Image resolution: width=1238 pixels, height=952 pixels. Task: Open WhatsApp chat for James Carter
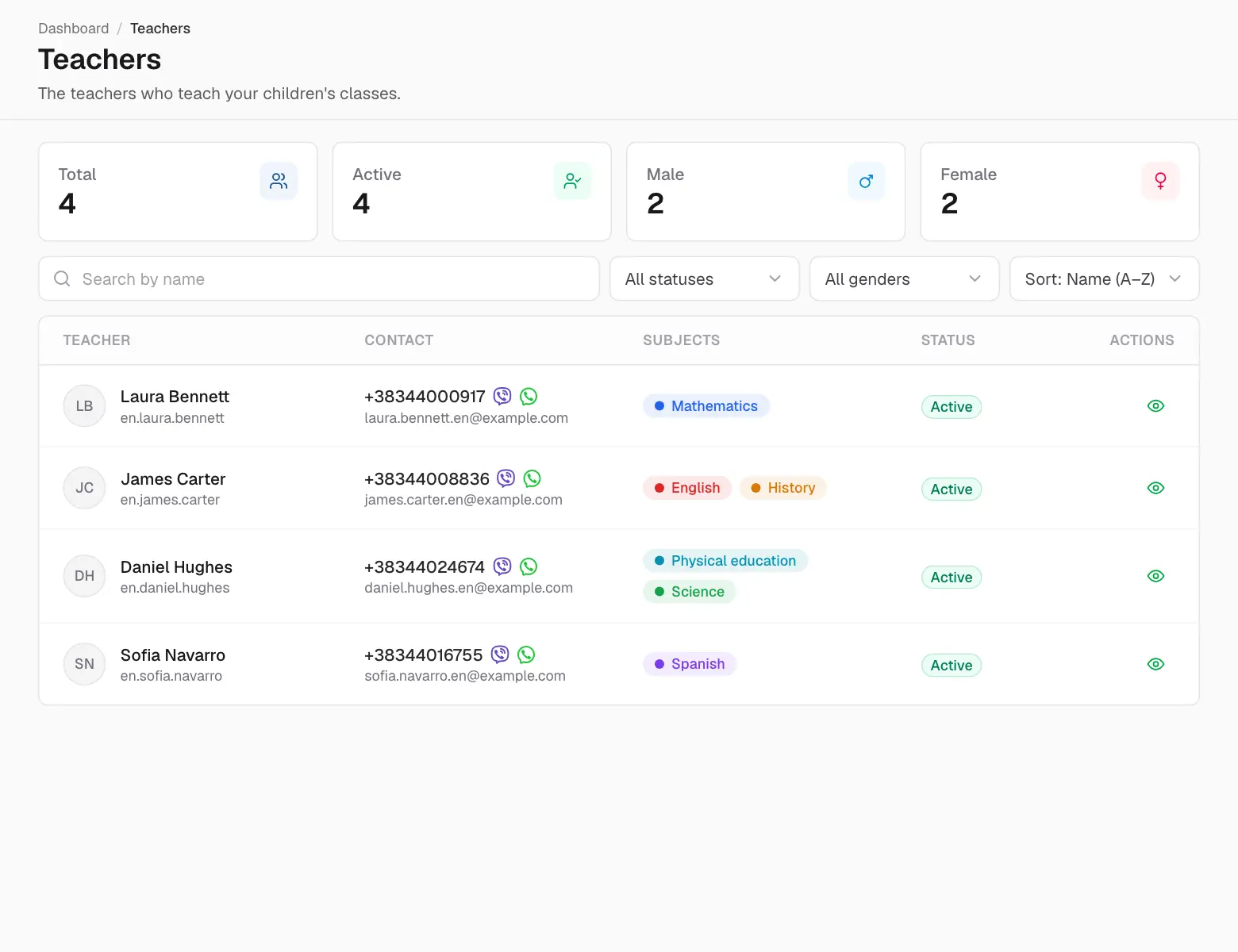click(532, 478)
